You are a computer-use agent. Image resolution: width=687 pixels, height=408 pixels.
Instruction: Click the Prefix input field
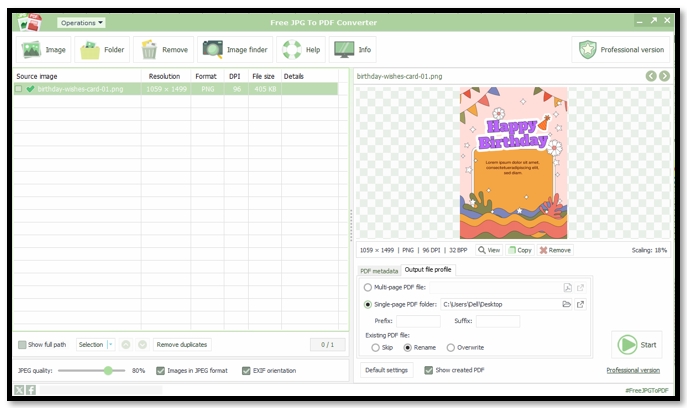418,321
